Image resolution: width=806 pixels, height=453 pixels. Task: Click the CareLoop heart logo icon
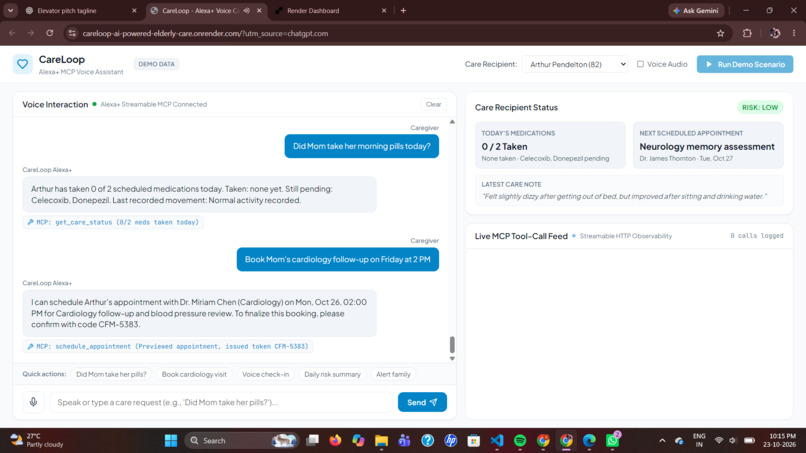22,64
